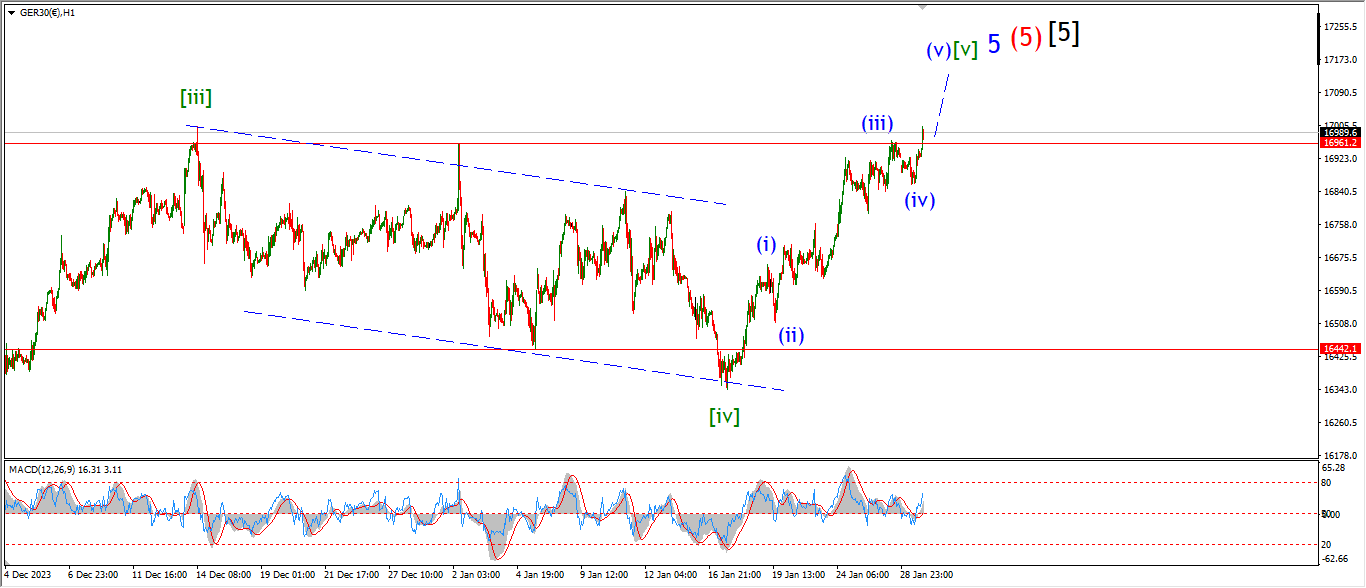Select the blue (i) wave label
This screenshot has width=1366, height=588.
[x=766, y=244]
